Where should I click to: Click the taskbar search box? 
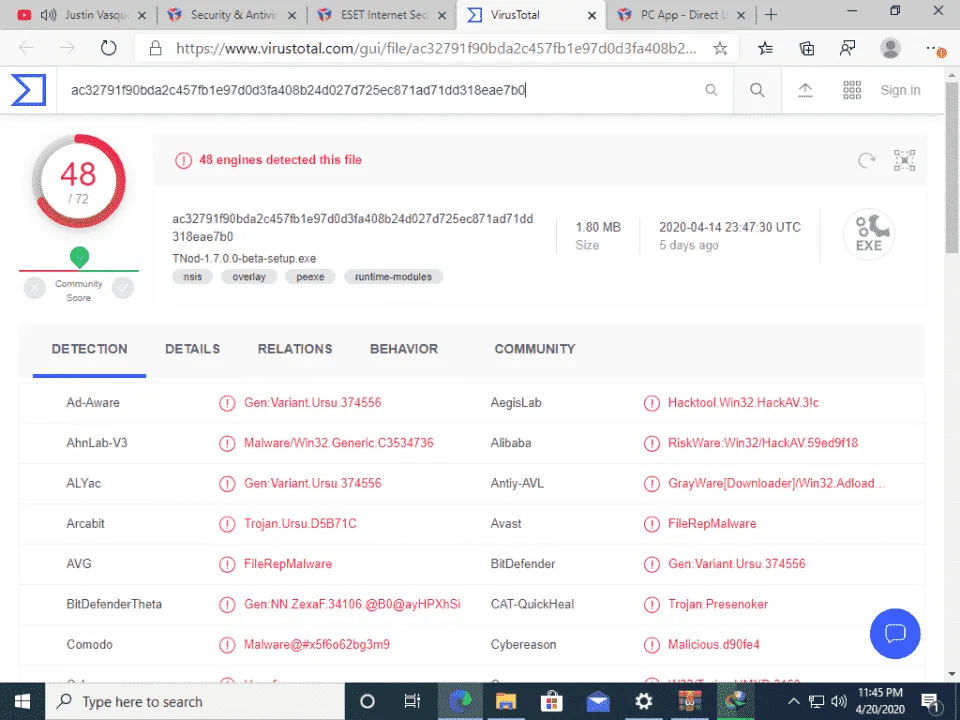click(195, 702)
